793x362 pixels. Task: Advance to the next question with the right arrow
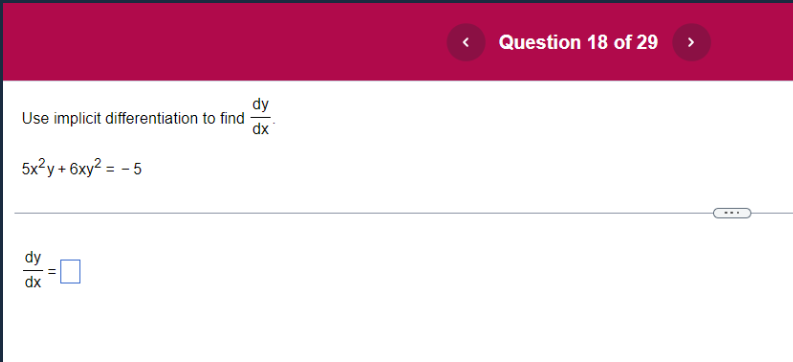[x=691, y=42]
